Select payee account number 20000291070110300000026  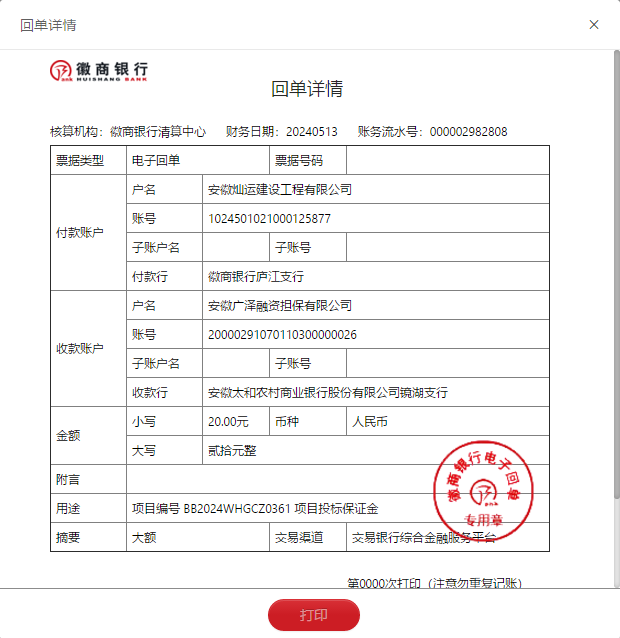coord(281,335)
